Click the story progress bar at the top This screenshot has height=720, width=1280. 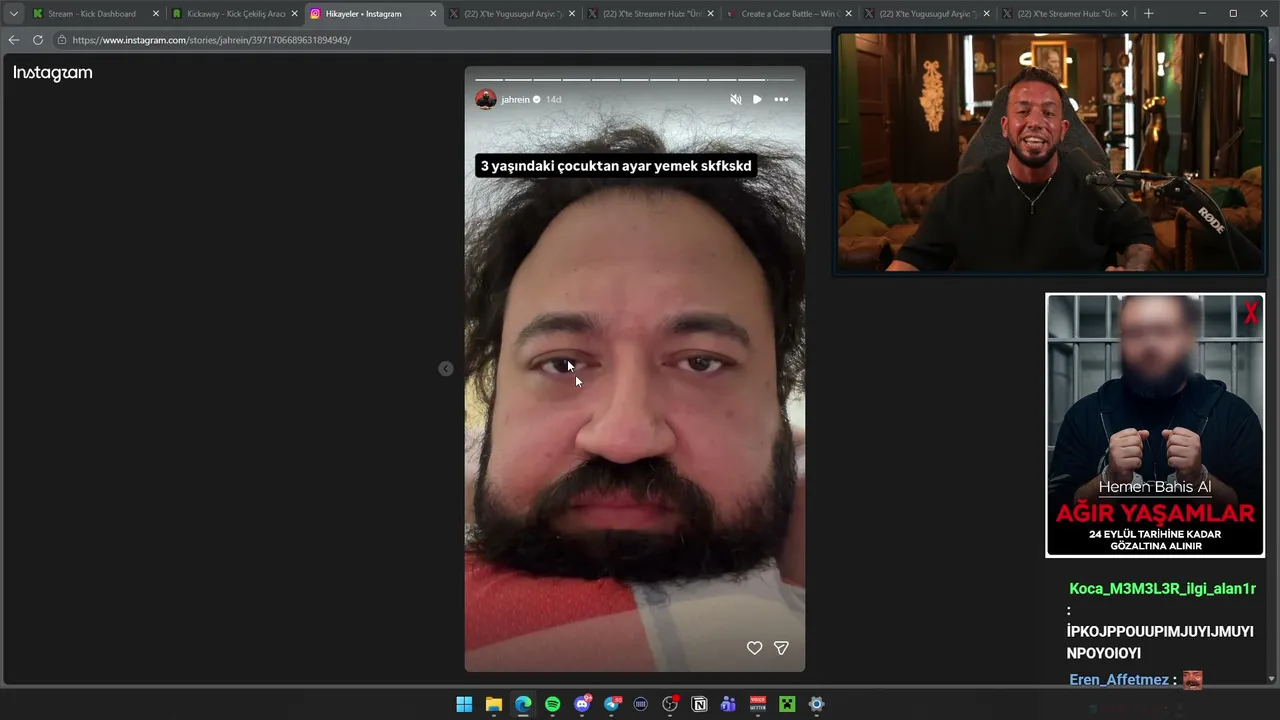(634, 79)
